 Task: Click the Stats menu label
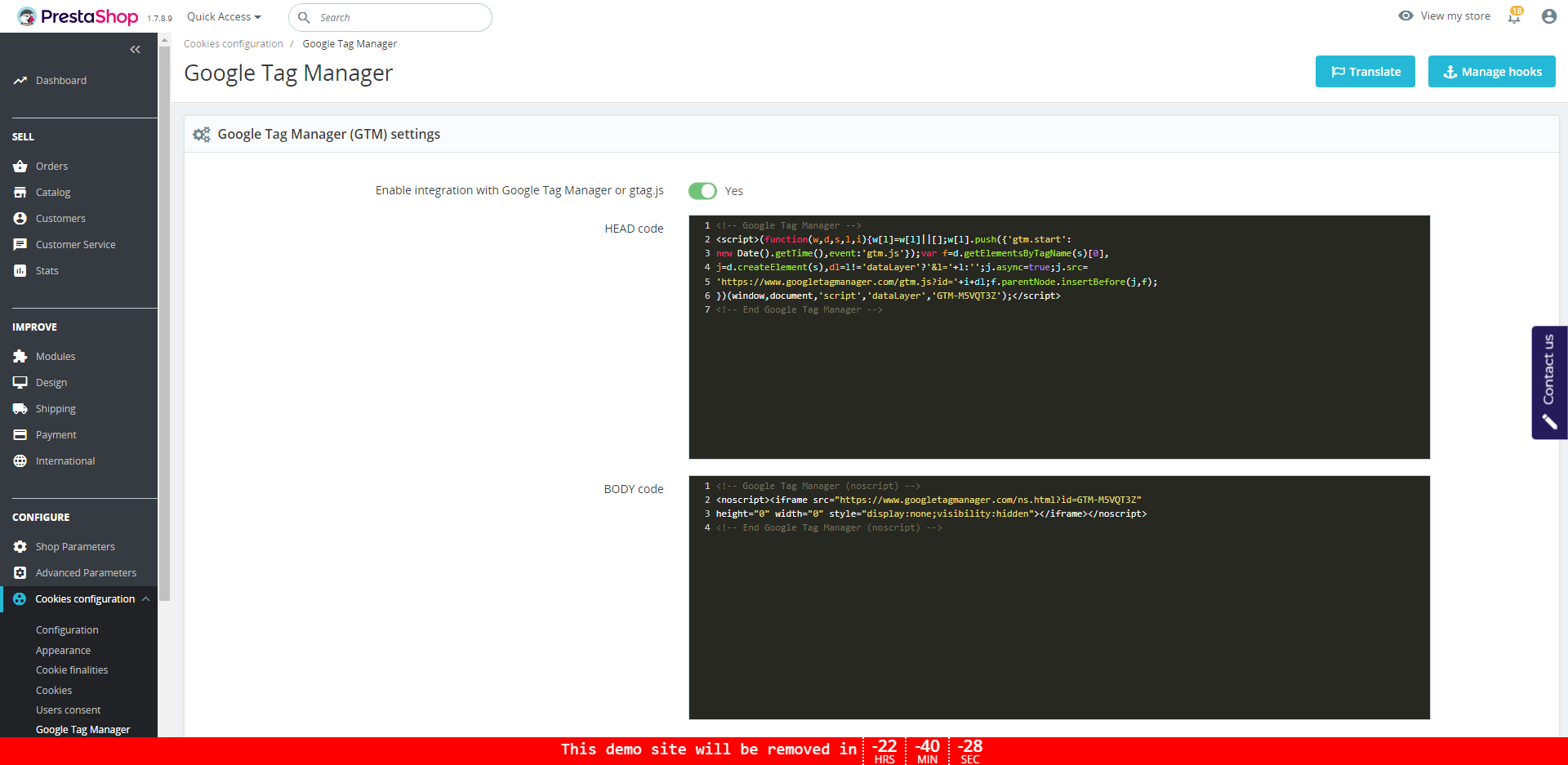click(47, 270)
